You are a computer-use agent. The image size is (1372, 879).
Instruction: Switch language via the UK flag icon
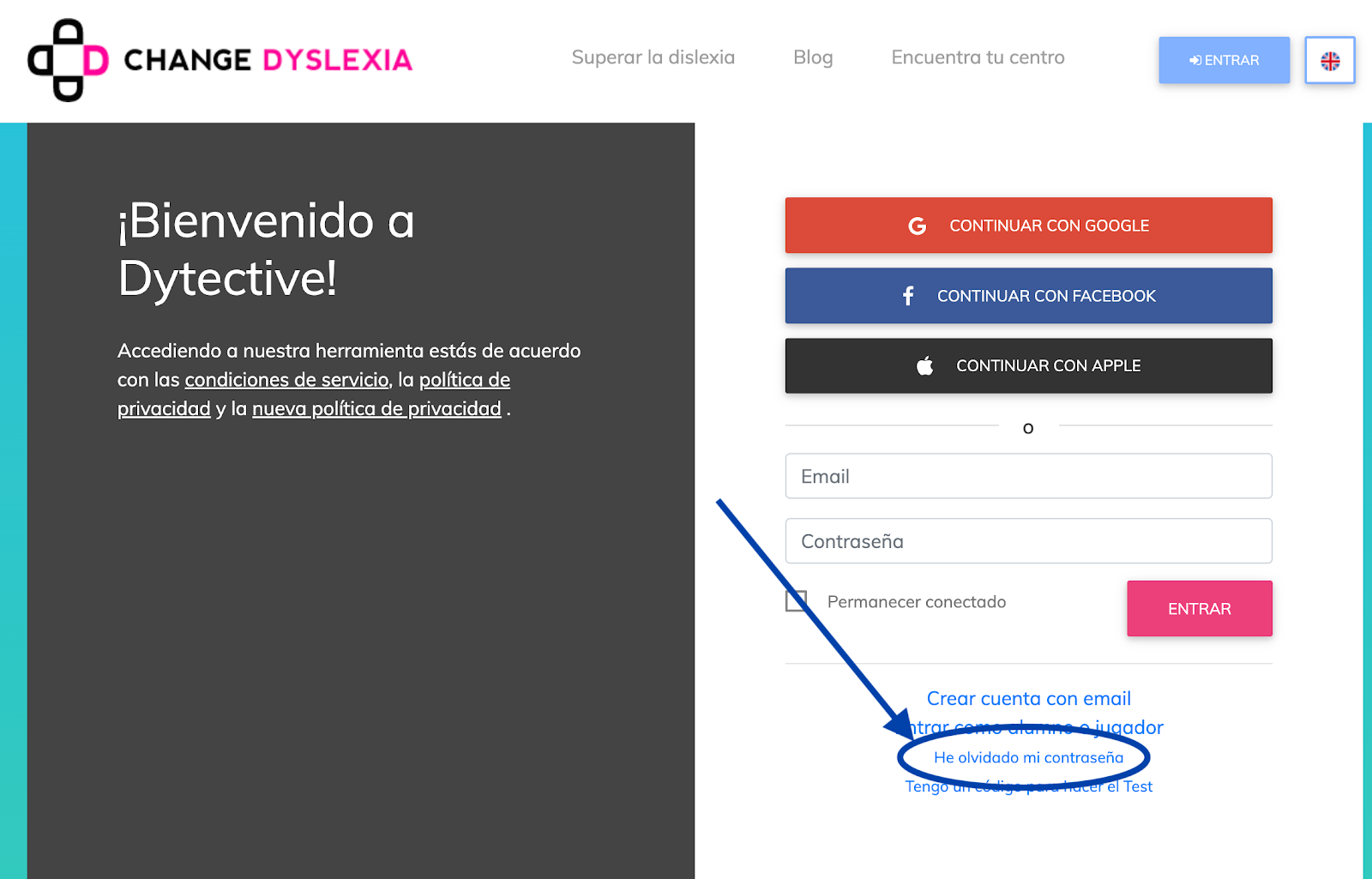1330,60
